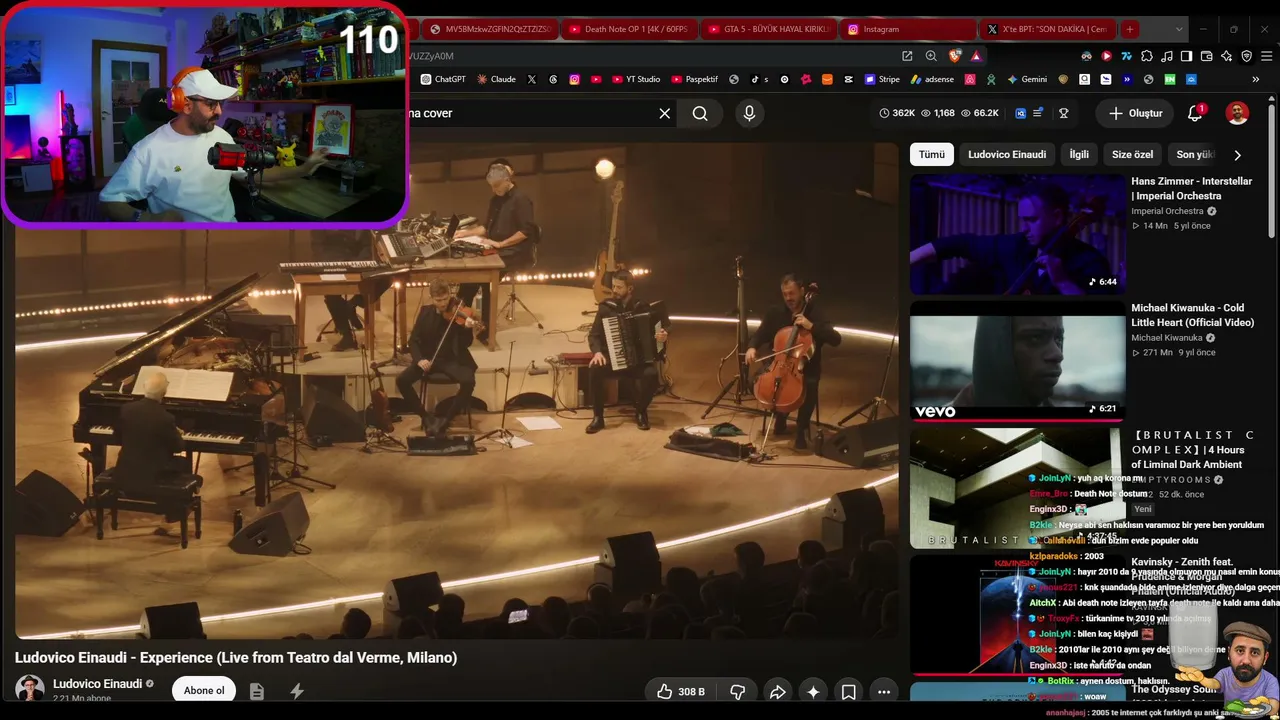1280x720 pixels.
Task: Open the Michael Kiwanuka Cold Little Heart thumbnail
Action: (1017, 362)
